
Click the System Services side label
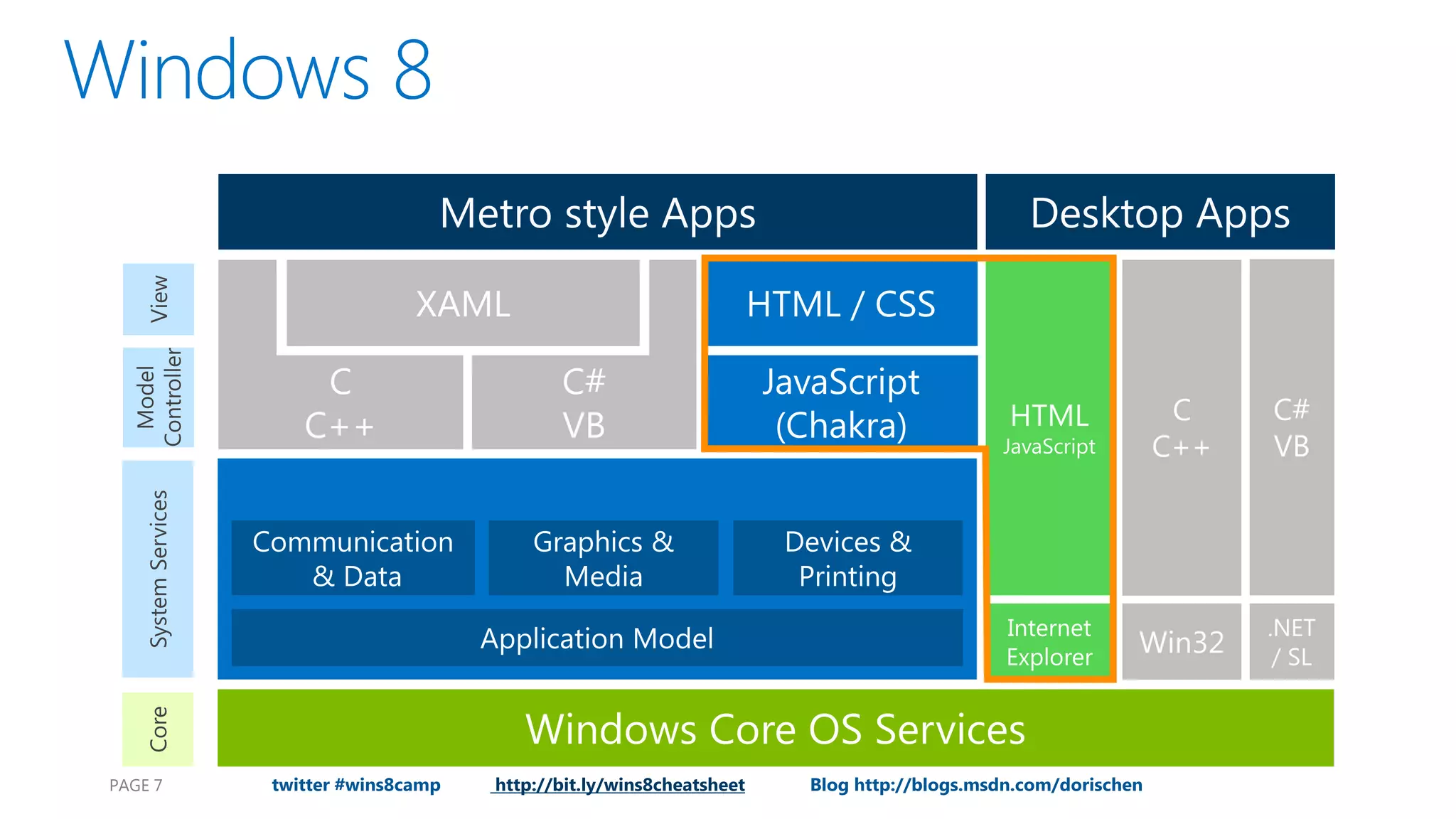pos(158,569)
